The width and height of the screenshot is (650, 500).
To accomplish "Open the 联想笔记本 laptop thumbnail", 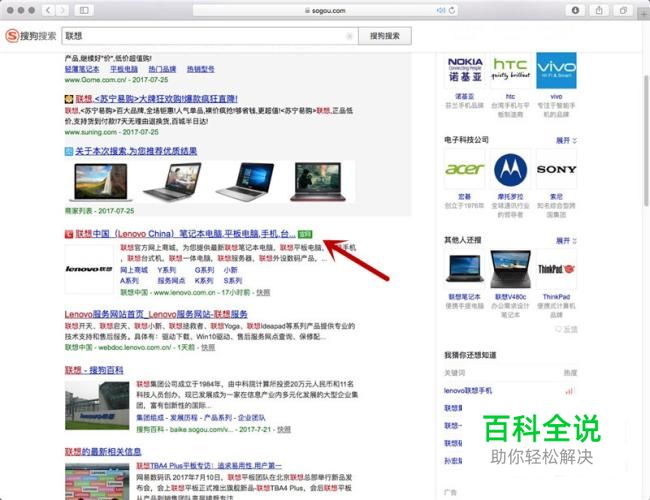I will coord(465,269).
